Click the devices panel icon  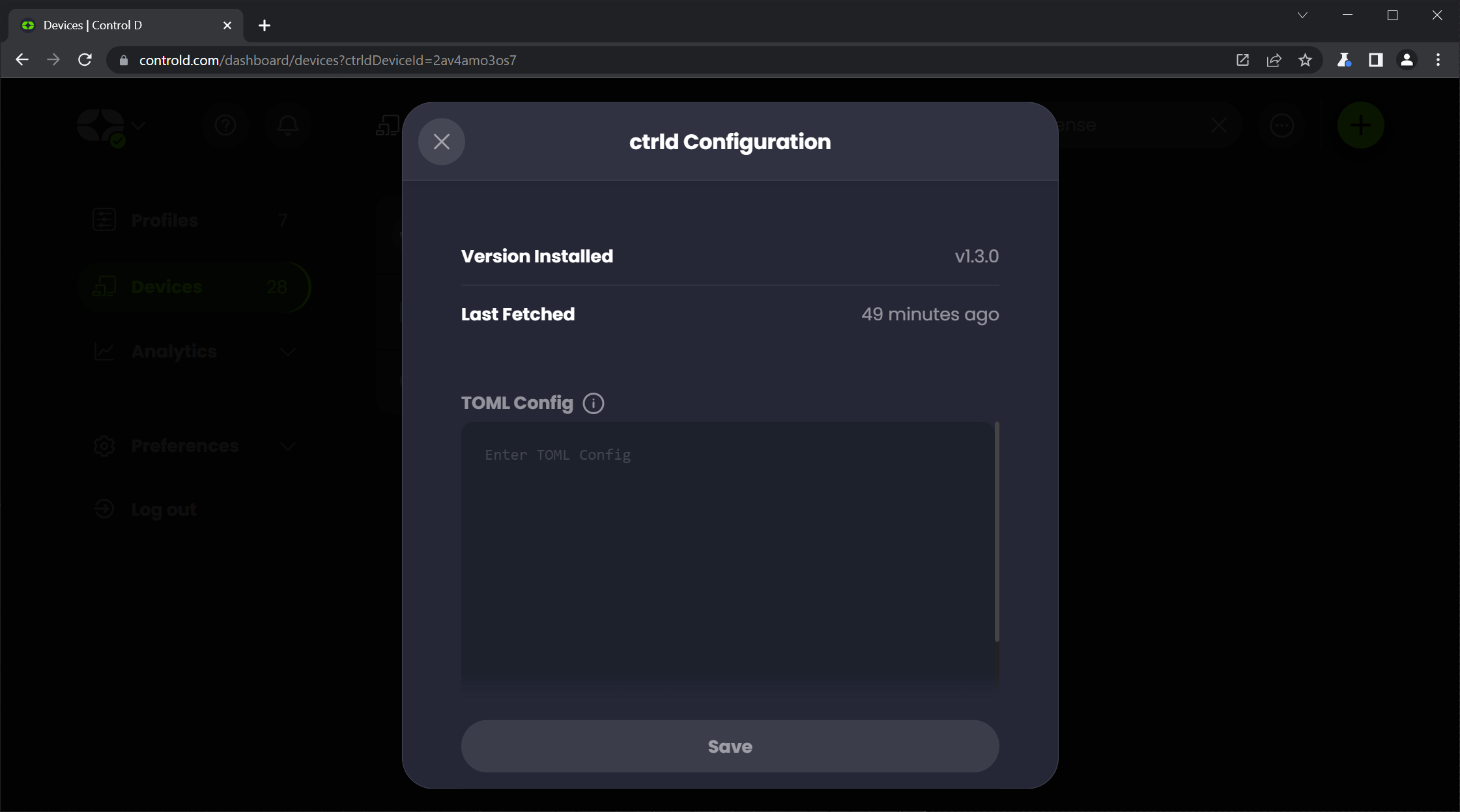pyautogui.click(x=104, y=287)
